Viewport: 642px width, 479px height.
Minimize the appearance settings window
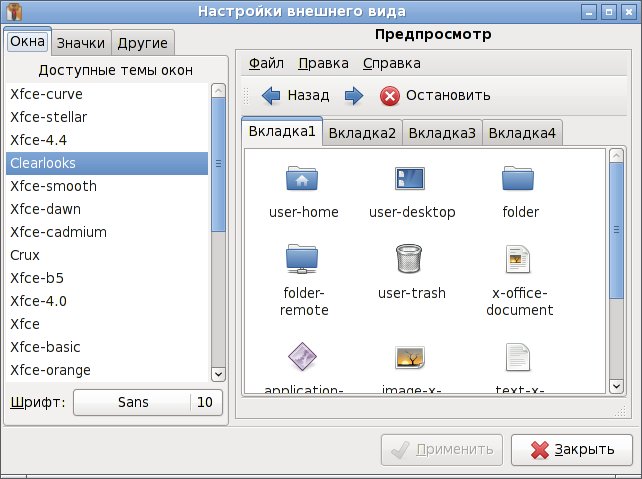point(589,12)
